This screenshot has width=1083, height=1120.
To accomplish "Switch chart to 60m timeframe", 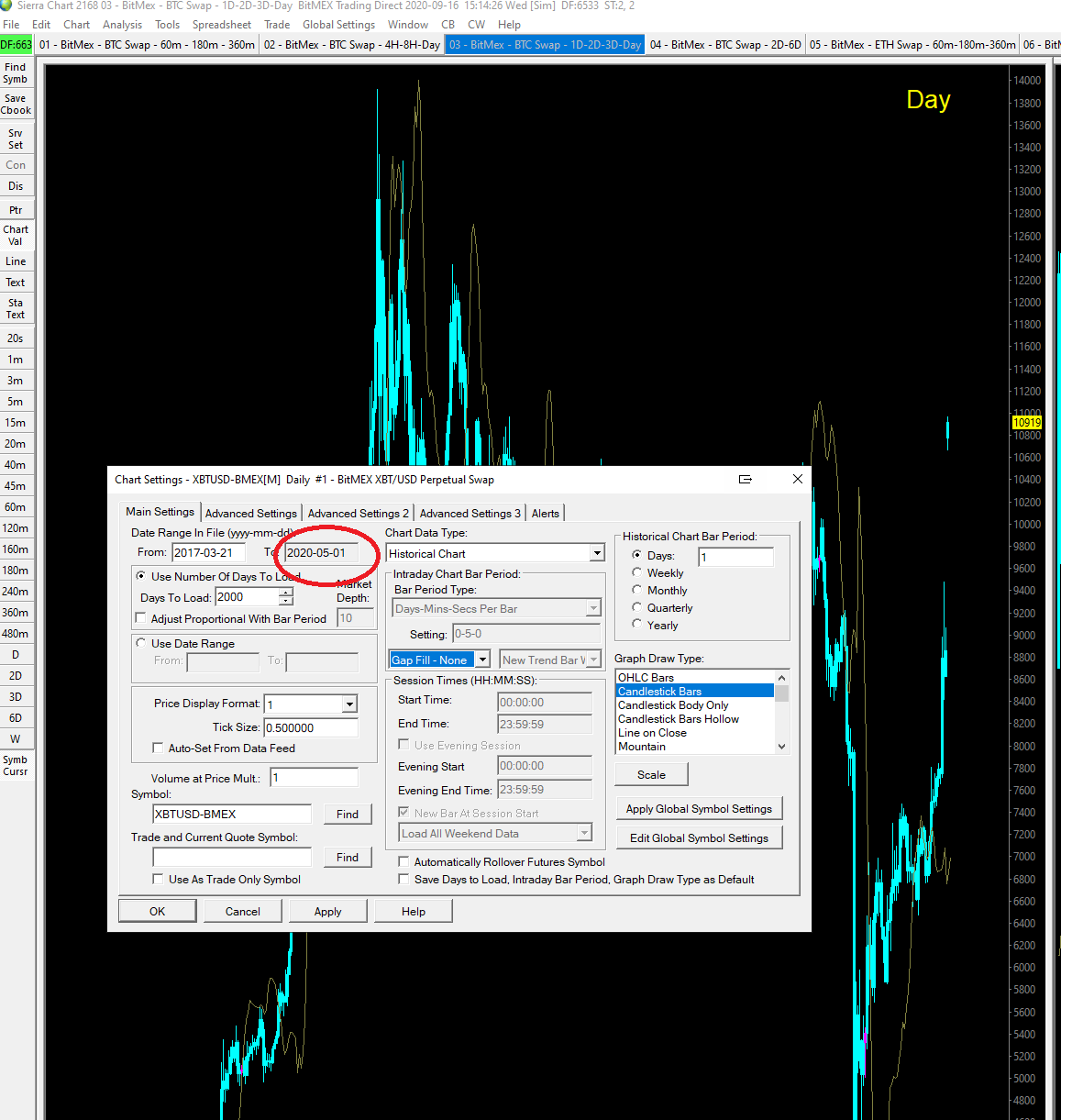I will (16, 507).
